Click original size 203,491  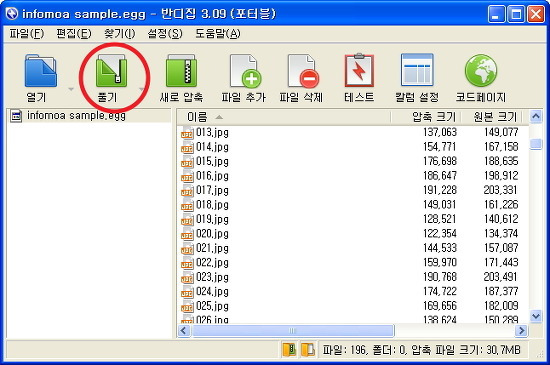(x=501, y=277)
